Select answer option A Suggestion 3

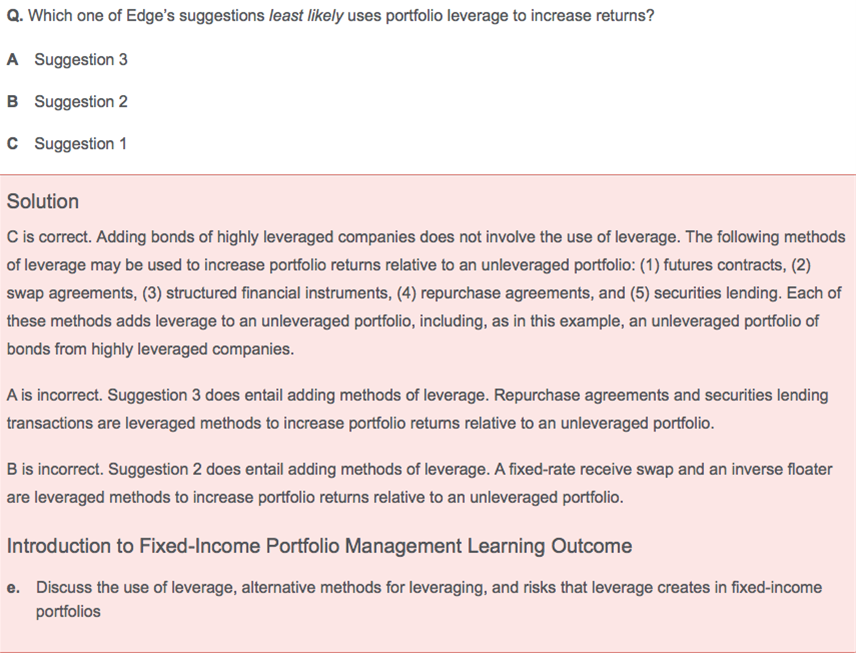[67, 60]
